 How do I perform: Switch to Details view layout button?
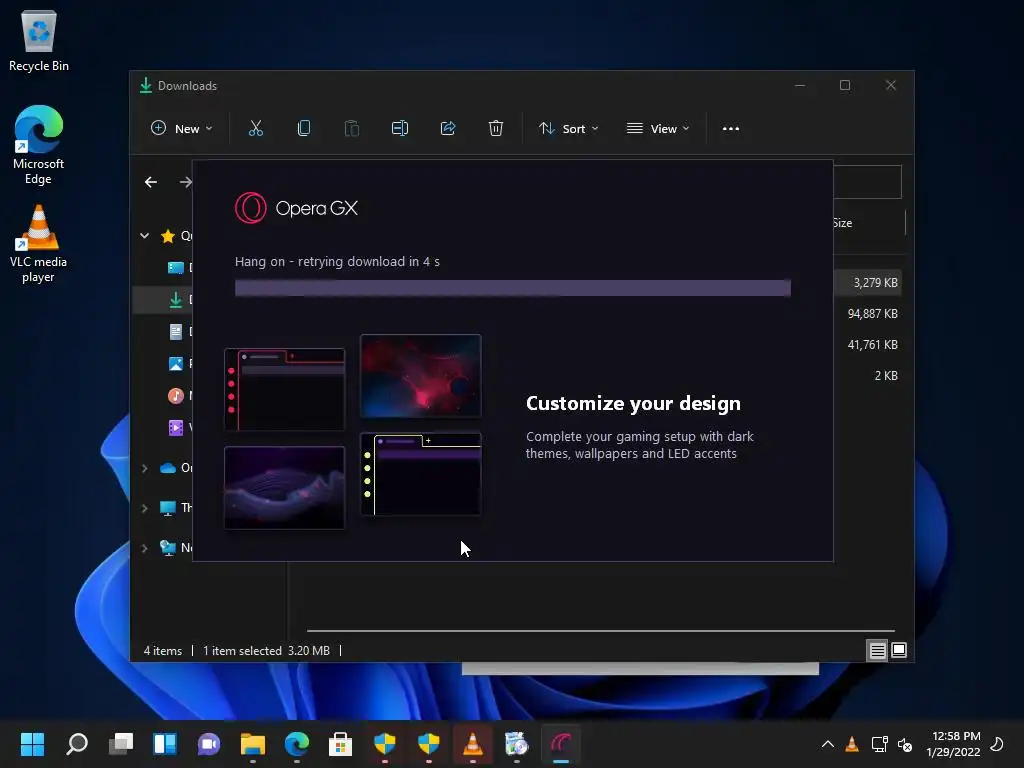tap(878, 650)
